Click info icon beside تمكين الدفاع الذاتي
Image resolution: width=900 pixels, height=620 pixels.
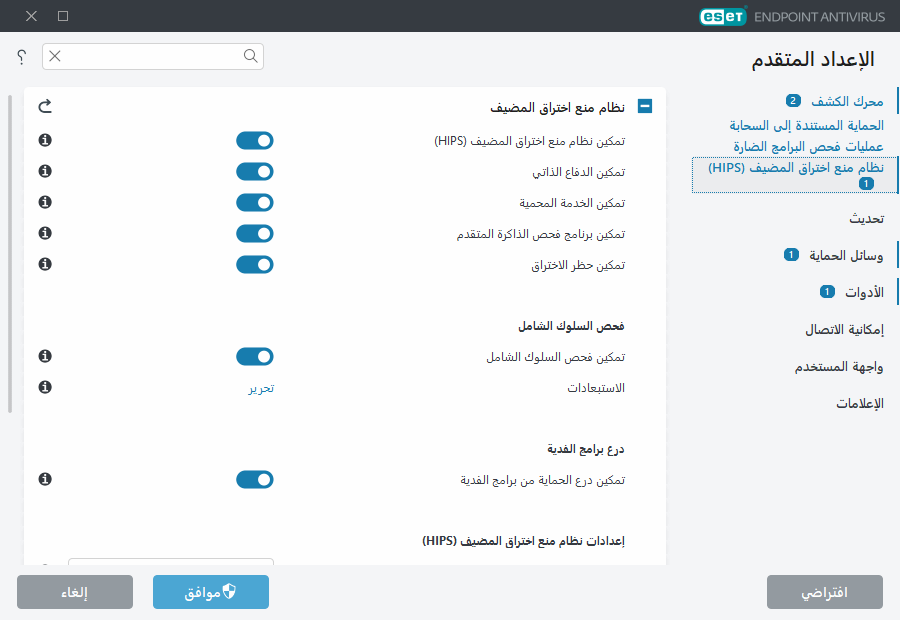(x=44, y=172)
